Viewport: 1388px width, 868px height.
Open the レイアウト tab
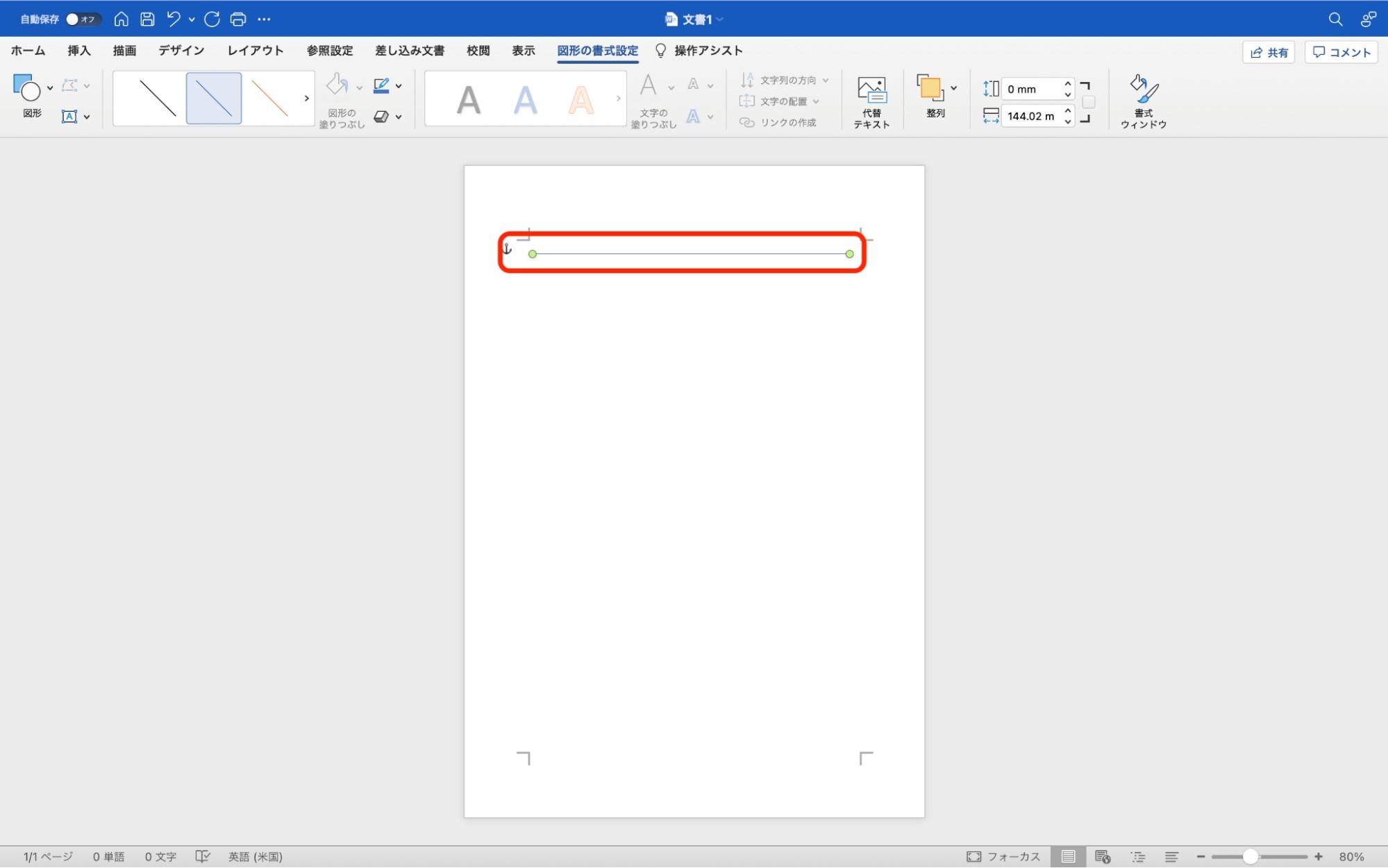click(x=256, y=51)
